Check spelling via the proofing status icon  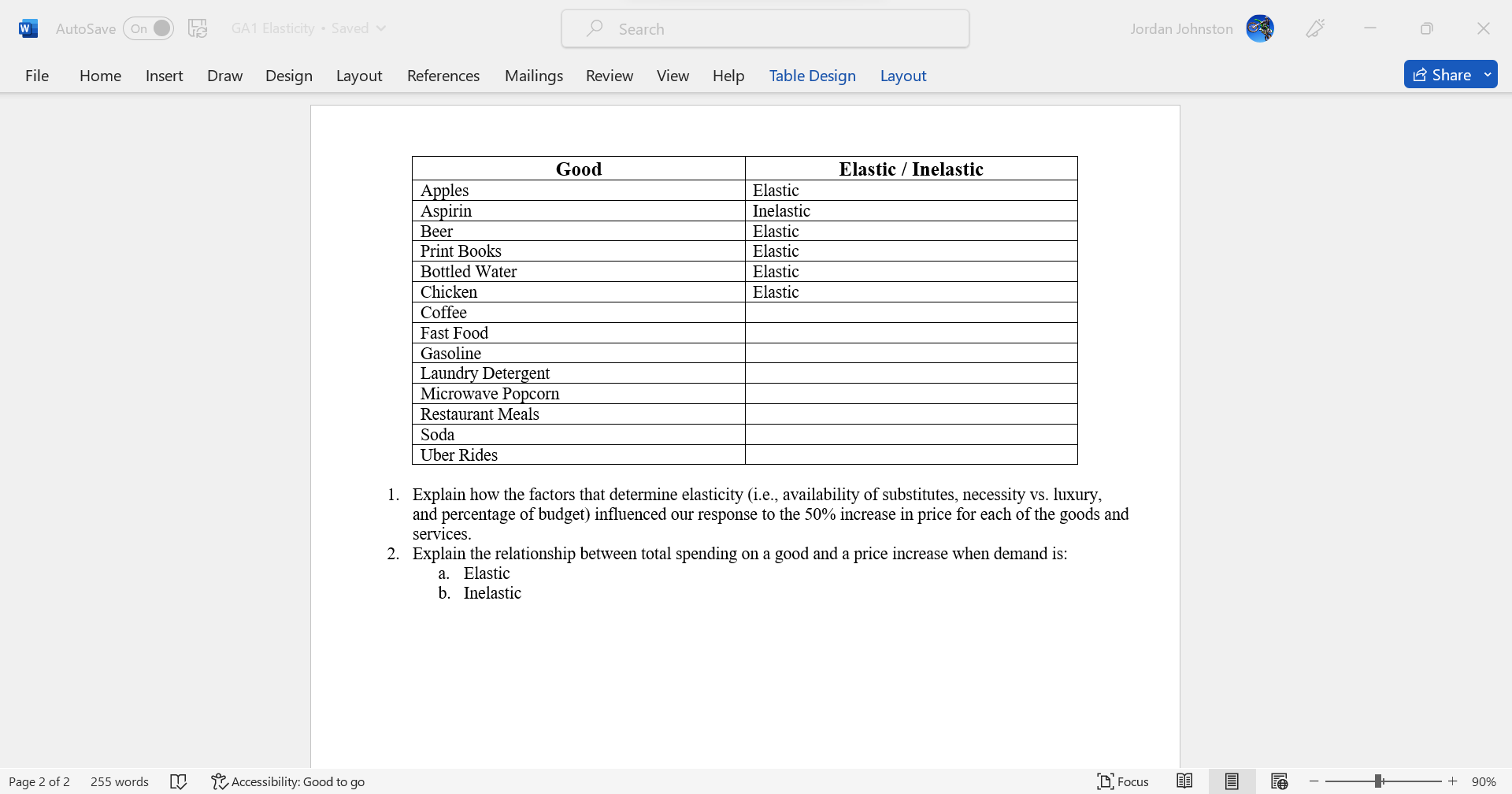tap(179, 781)
